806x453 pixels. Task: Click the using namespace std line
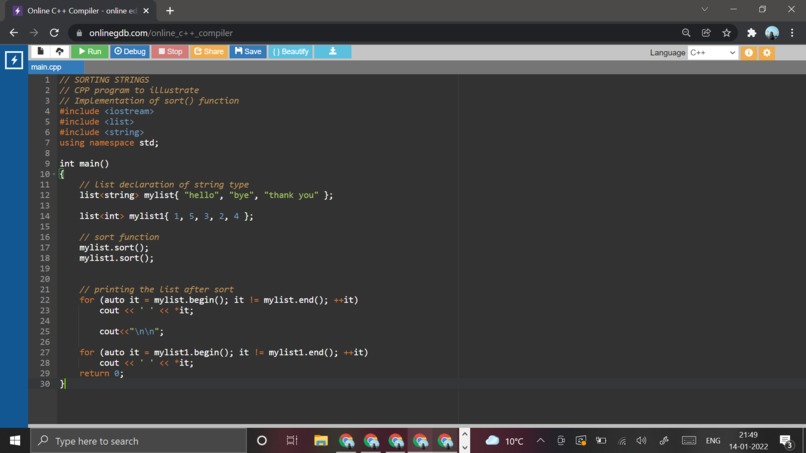[x=109, y=143]
